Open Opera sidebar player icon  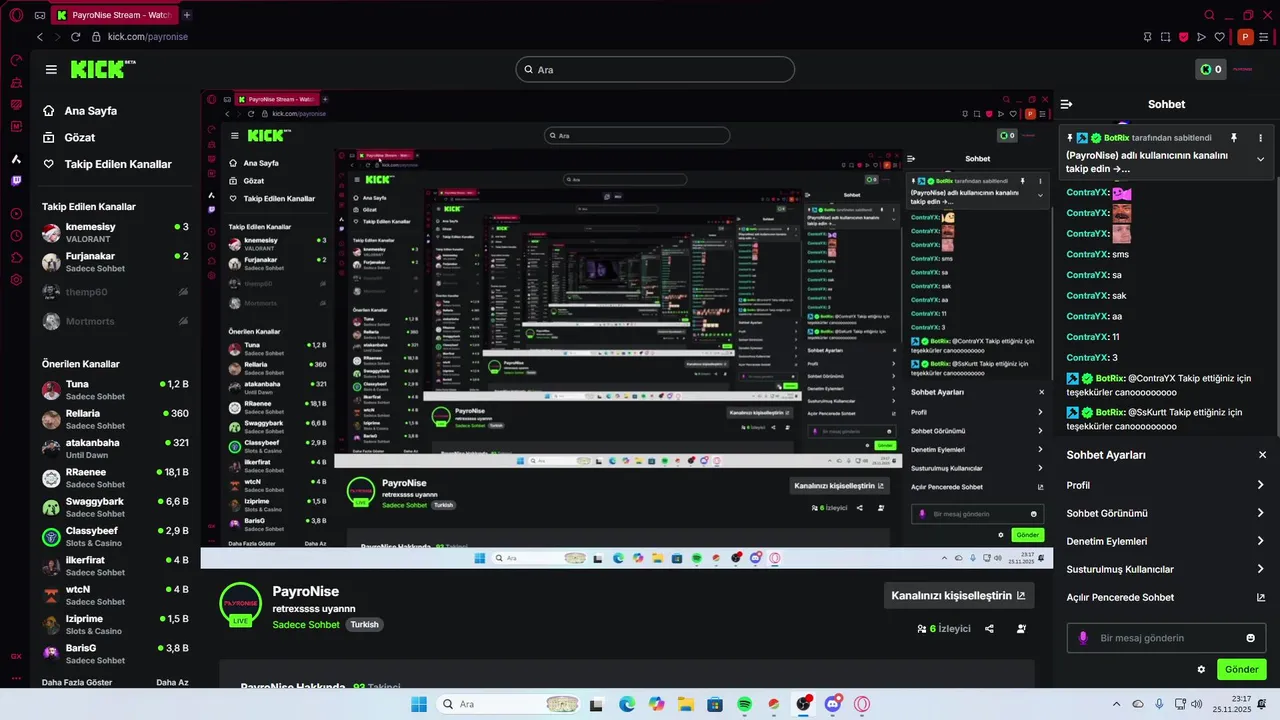click(x=16, y=213)
